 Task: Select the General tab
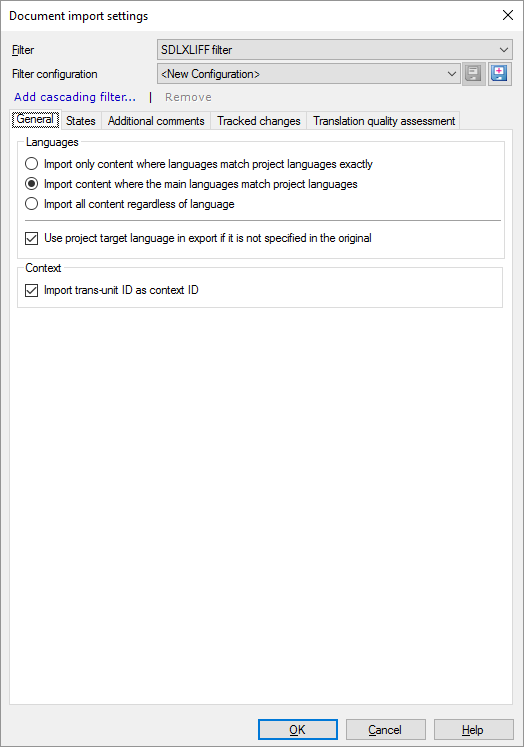pos(35,120)
